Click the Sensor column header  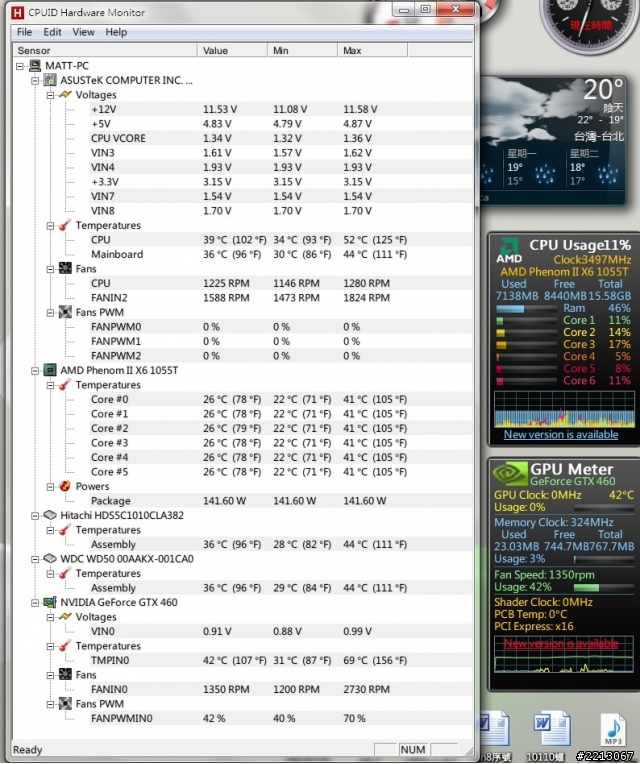tap(105, 50)
